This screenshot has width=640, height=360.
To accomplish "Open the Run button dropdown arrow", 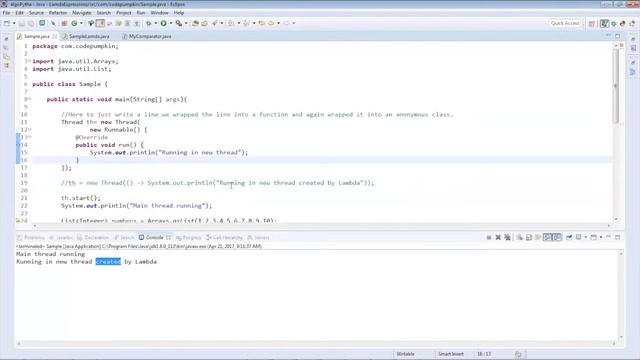I will (171, 23).
